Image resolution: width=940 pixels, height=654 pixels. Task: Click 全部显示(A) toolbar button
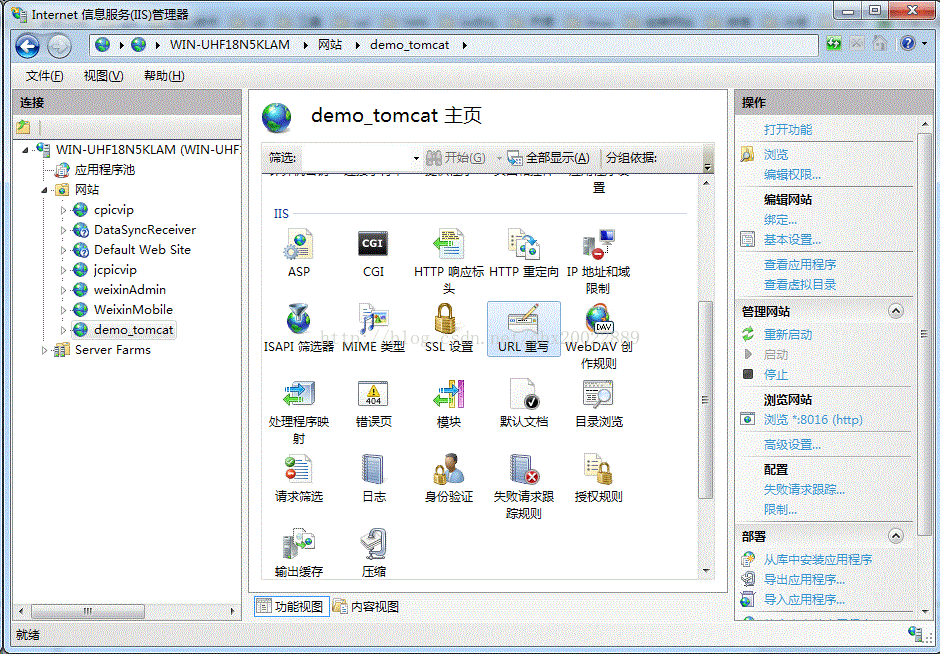549,158
